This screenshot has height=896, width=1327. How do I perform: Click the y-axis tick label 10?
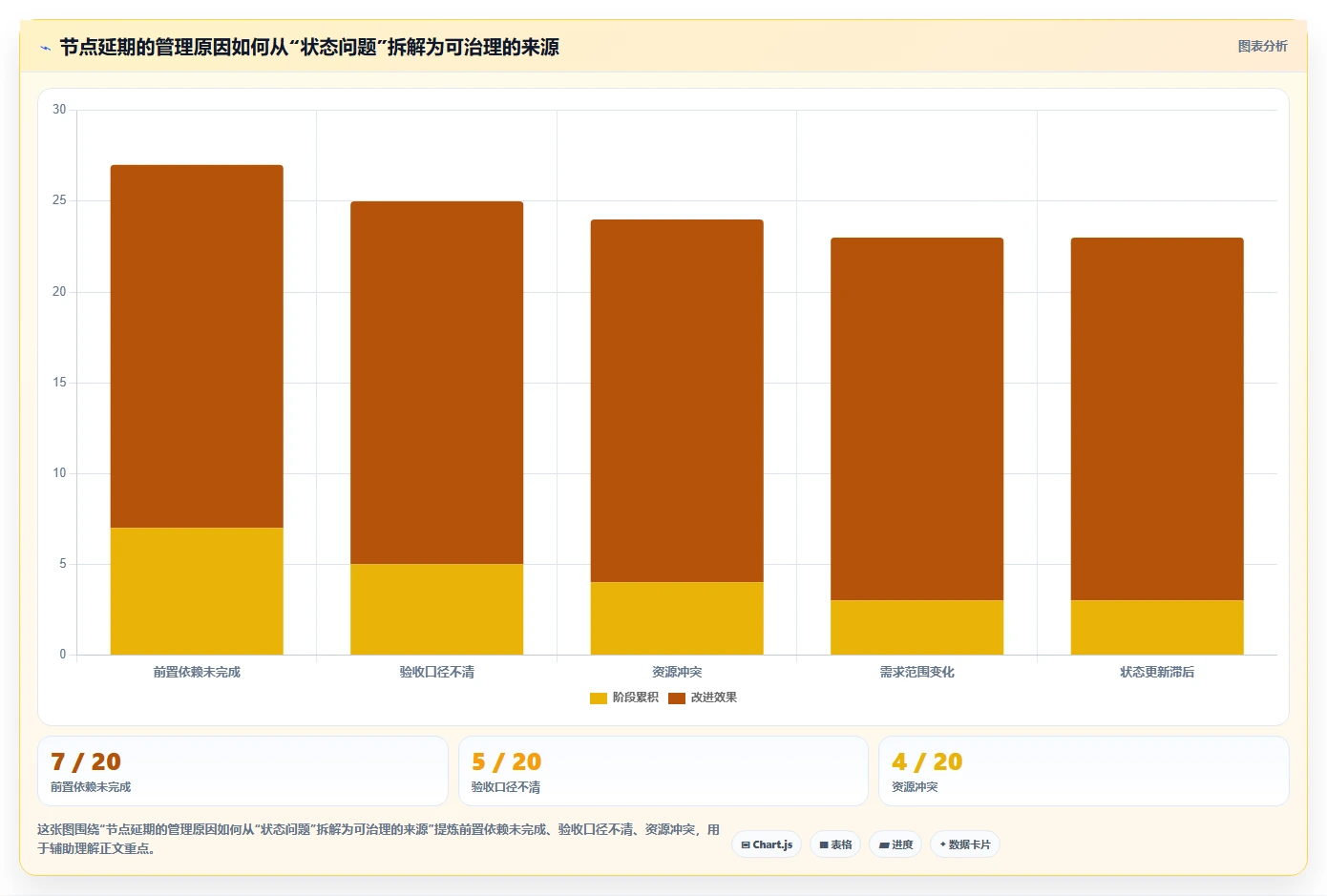point(59,473)
